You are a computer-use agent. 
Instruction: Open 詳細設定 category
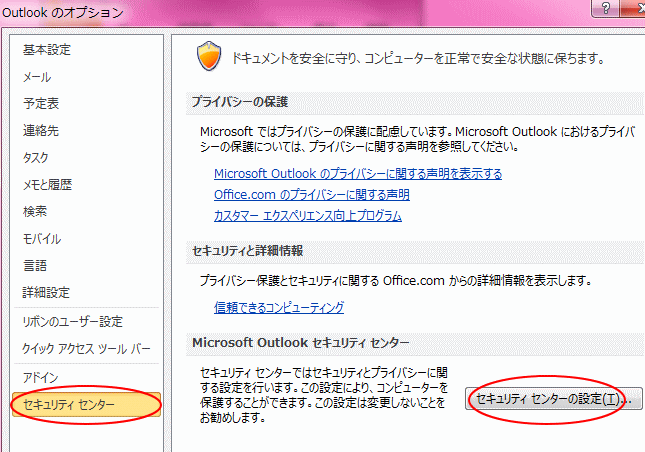tap(46, 292)
